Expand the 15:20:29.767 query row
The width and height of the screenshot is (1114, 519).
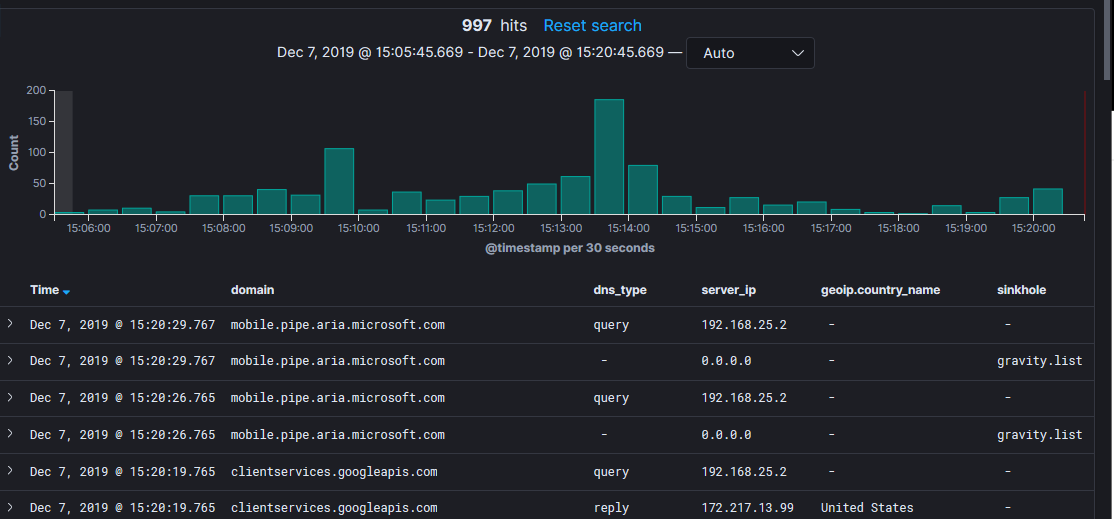(x=10, y=324)
